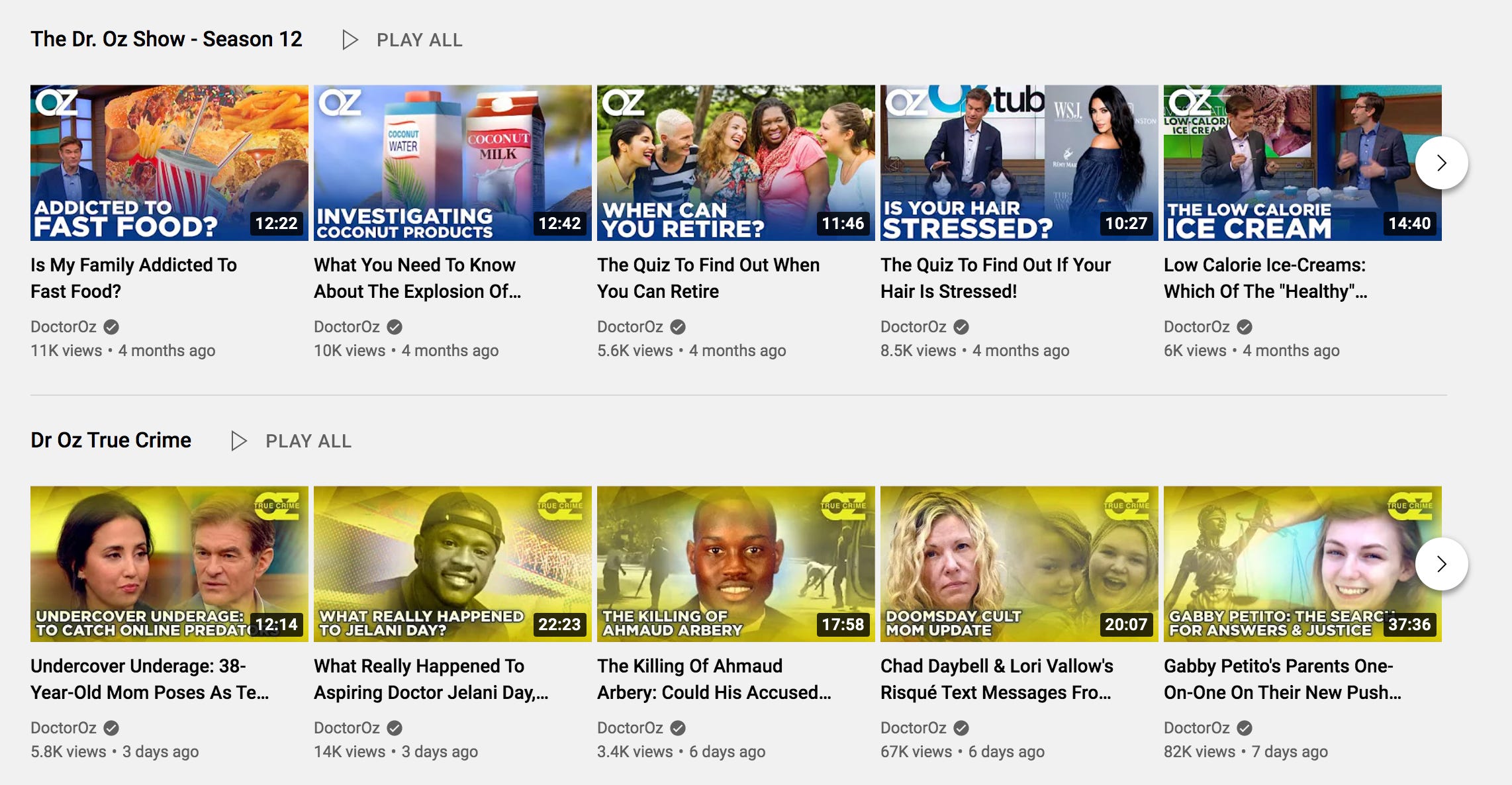
Task: Click verified badge under retire quiz video
Action: tap(678, 327)
